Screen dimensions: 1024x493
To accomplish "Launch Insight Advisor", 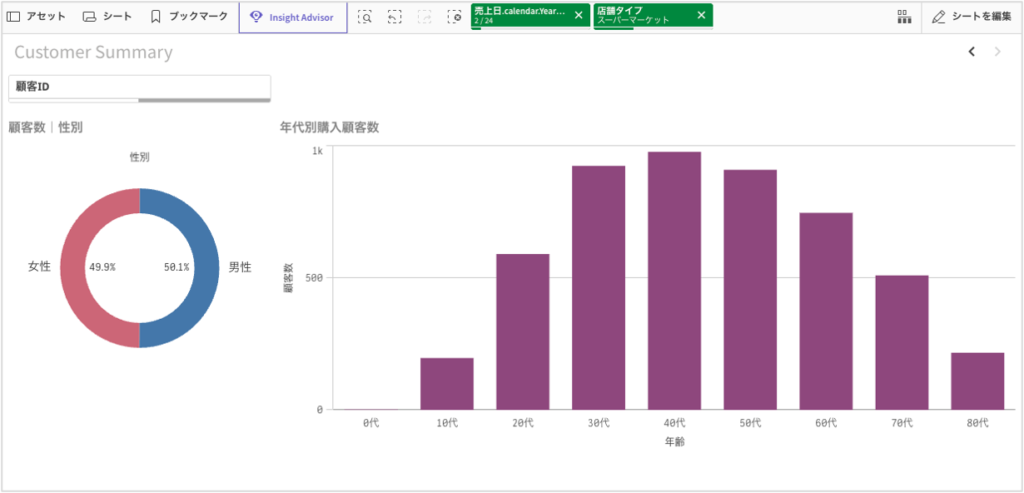I will click(293, 17).
